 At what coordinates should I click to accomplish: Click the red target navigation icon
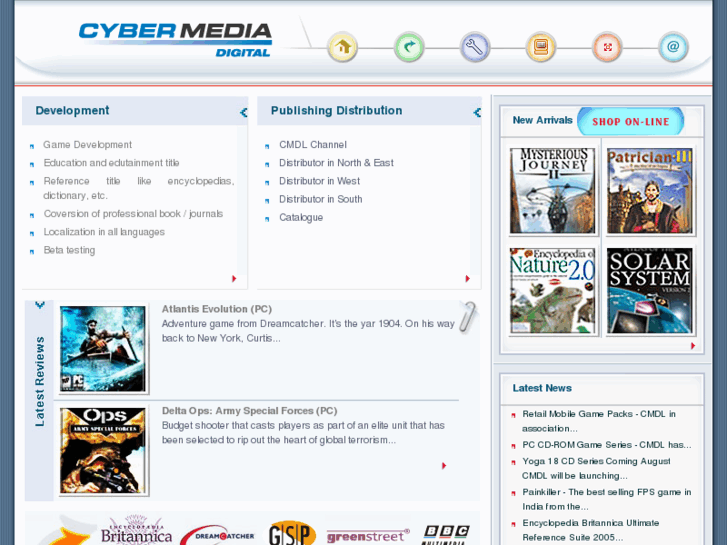(607, 47)
